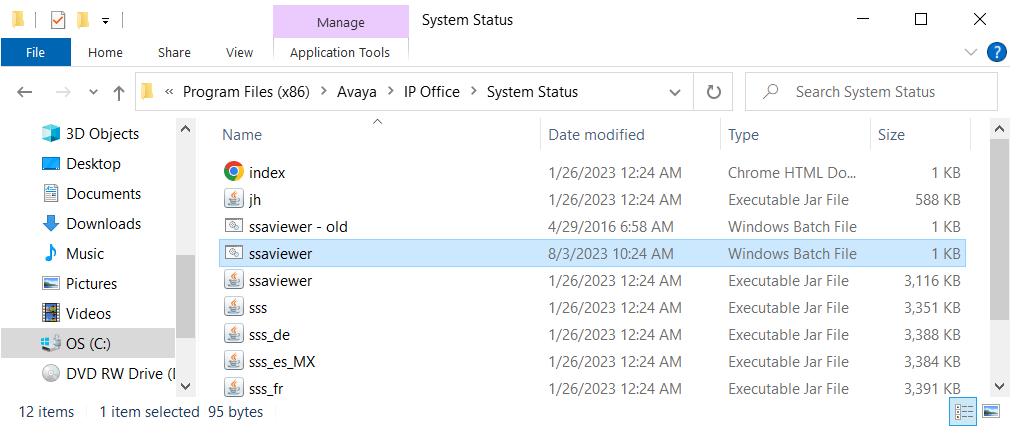The height and width of the screenshot is (428, 1010).
Task: Switch to the View ribbon tab
Action: (240, 52)
